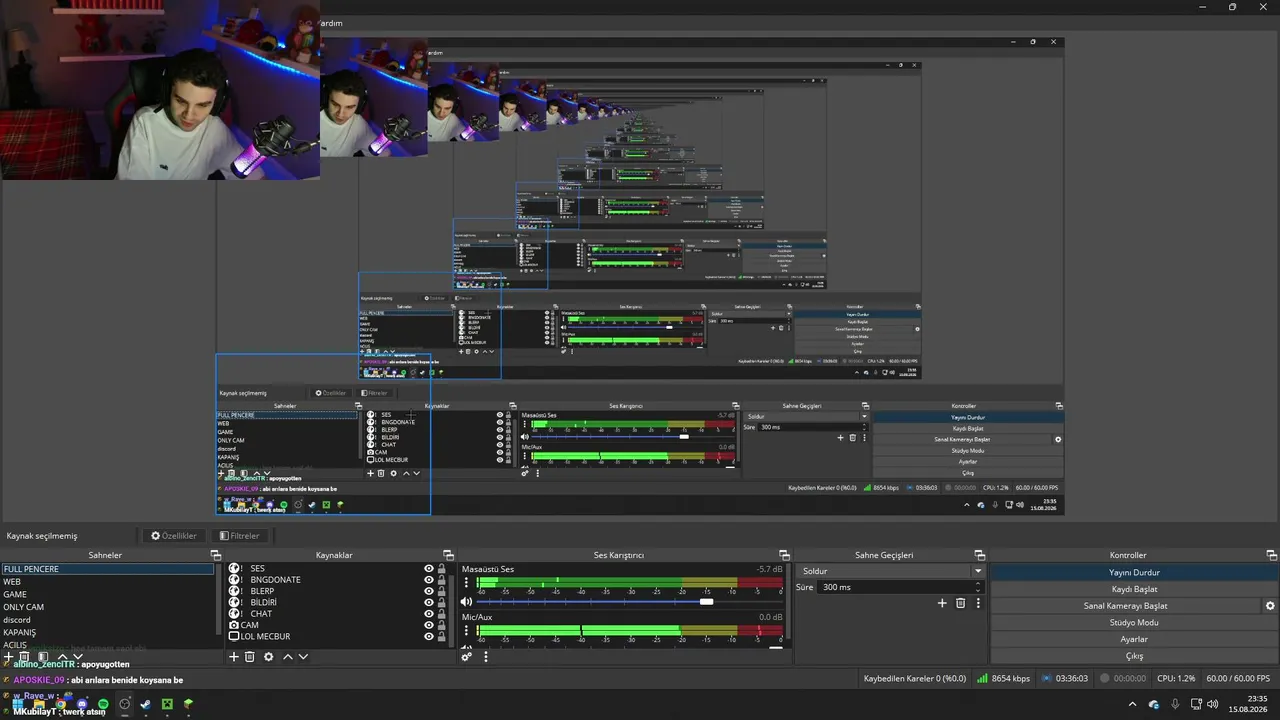The height and width of the screenshot is (720, 1280).
Task: Toggle visibility of LOL MECBUR source
Action: 429,636
